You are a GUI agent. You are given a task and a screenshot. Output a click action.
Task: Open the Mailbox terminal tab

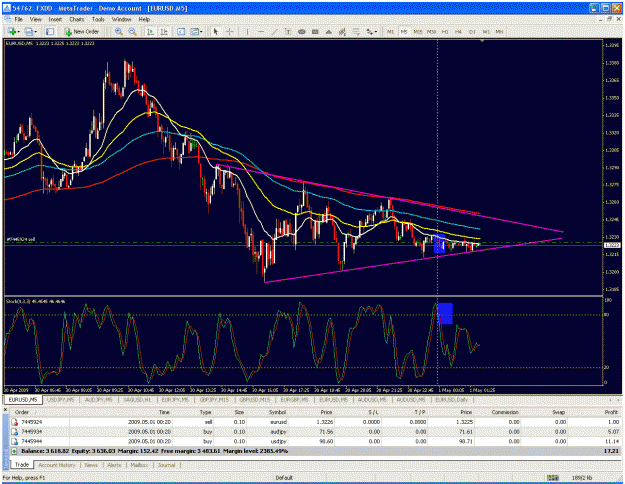coord(140,465)
